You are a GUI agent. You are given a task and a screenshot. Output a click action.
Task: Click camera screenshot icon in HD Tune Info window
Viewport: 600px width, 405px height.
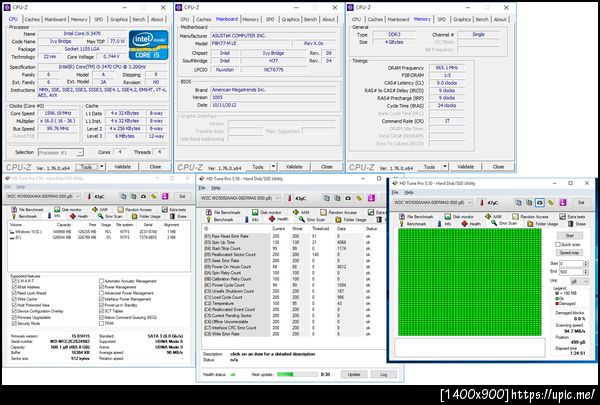click(143, 196)
